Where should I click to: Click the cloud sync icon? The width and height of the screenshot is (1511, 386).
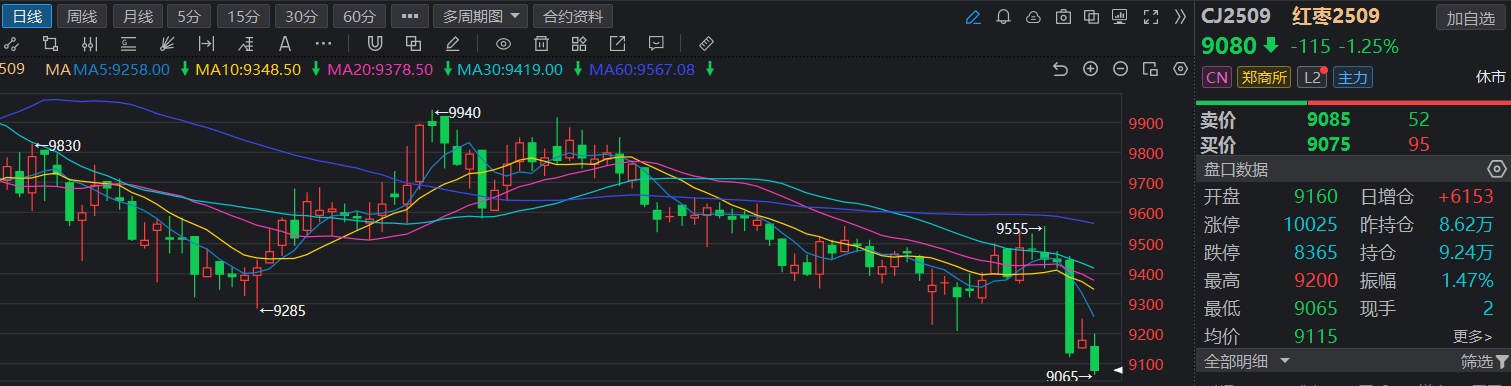pos(1033,17)
